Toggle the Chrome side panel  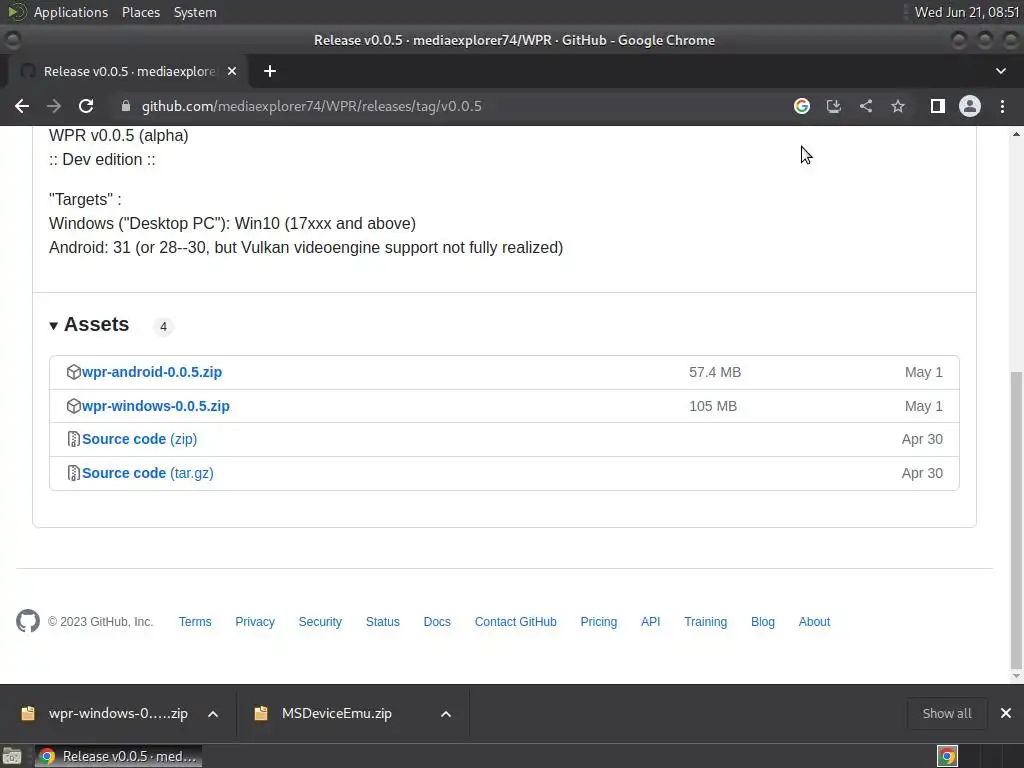[x=938, y=106]
